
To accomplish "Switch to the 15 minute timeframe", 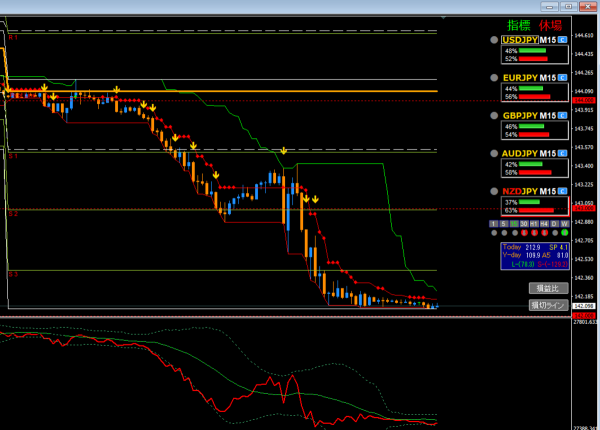I will click(515, 223).
